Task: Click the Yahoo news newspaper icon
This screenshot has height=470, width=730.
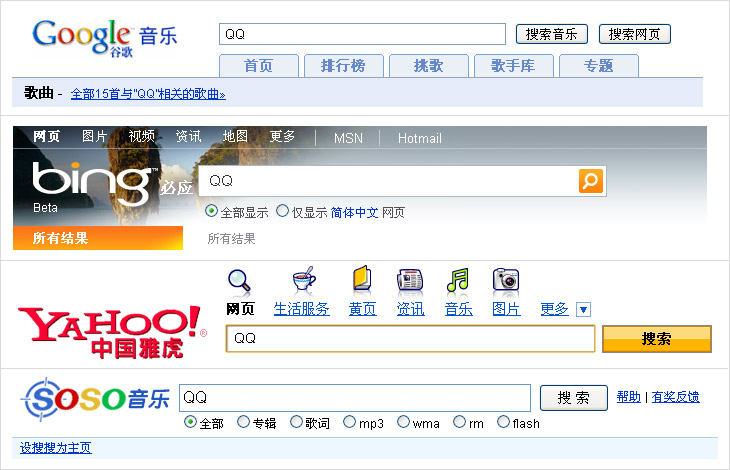Action: point(410,281)
